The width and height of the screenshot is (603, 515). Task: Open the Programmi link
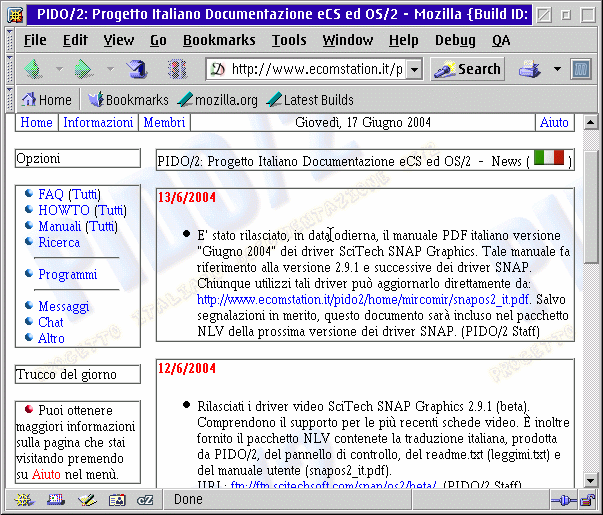[x=68, y=274]
